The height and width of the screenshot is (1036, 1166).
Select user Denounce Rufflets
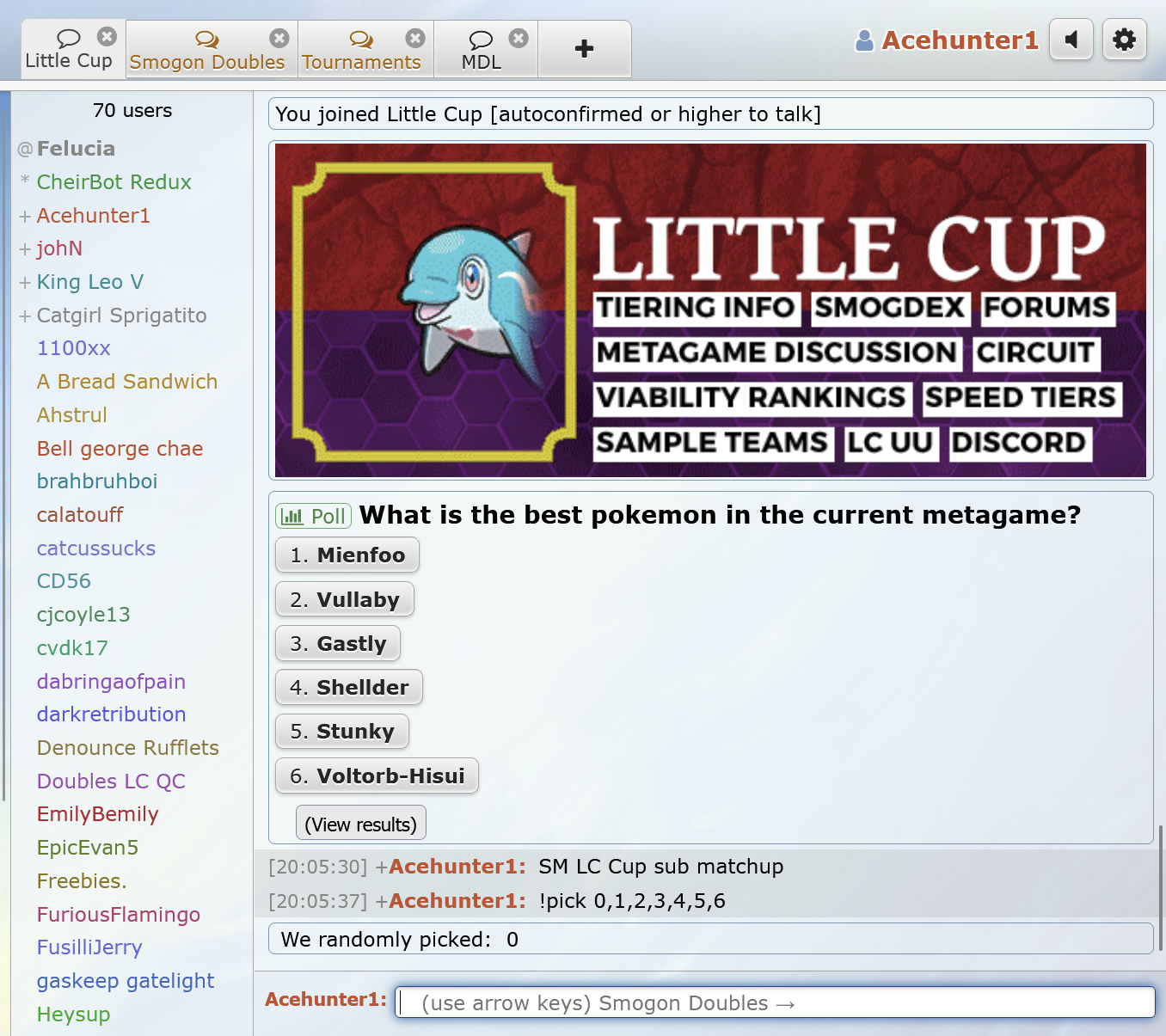coord(128,748)
